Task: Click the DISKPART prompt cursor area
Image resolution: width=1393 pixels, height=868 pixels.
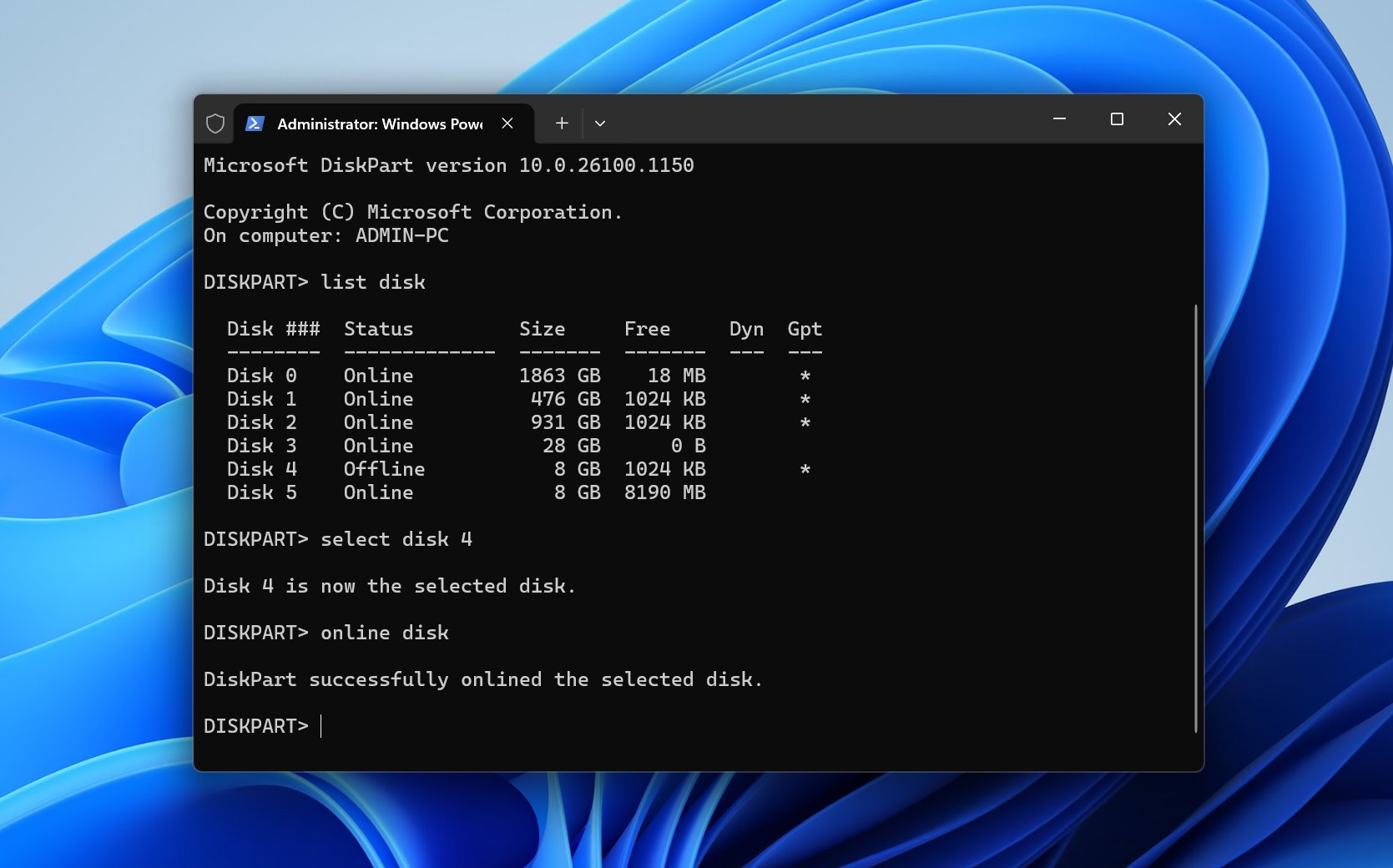Action: click(321, 726)
